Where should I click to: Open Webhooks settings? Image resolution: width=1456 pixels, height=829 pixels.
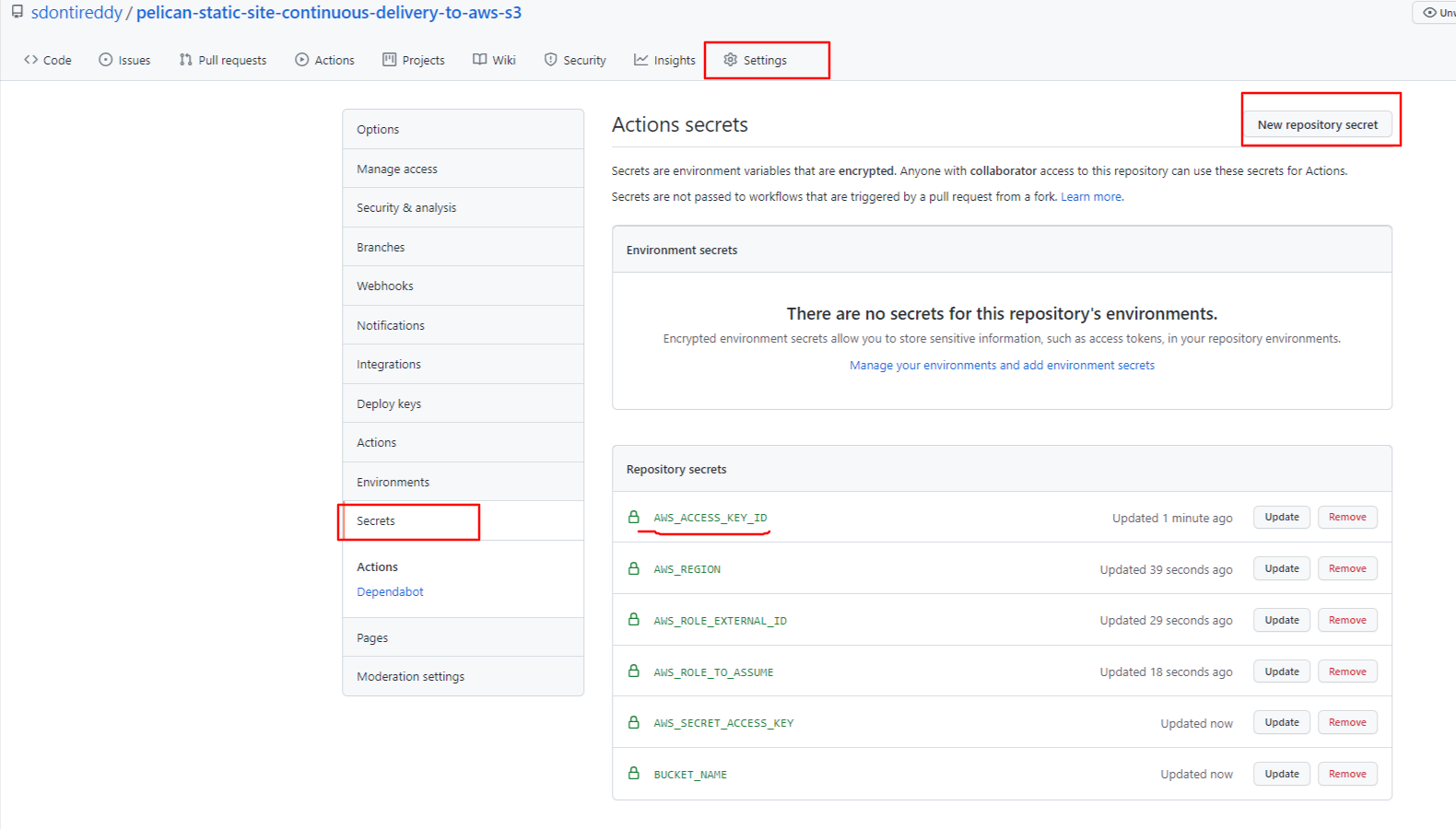463,286
